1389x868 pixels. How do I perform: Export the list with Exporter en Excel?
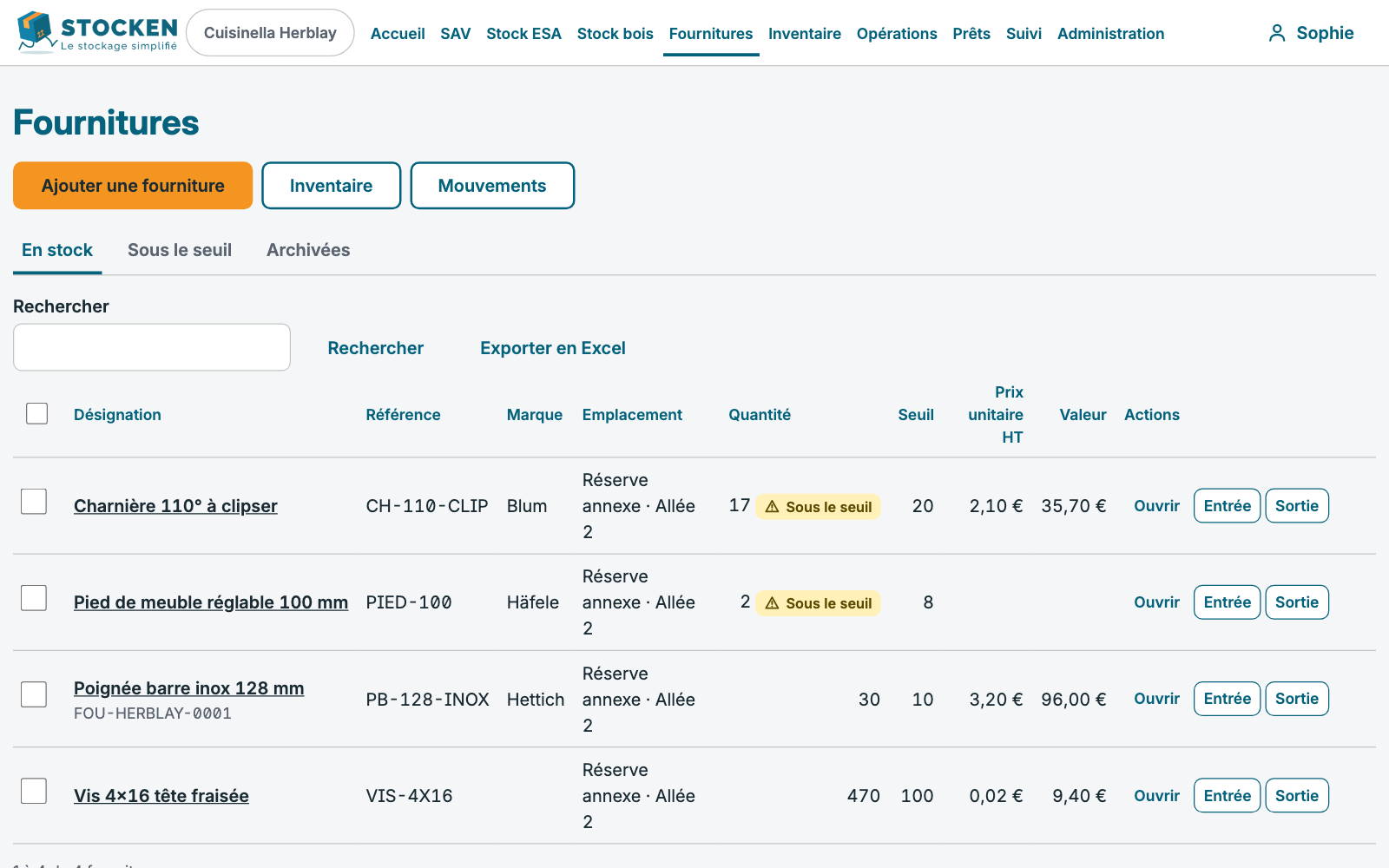coord(553,348)
